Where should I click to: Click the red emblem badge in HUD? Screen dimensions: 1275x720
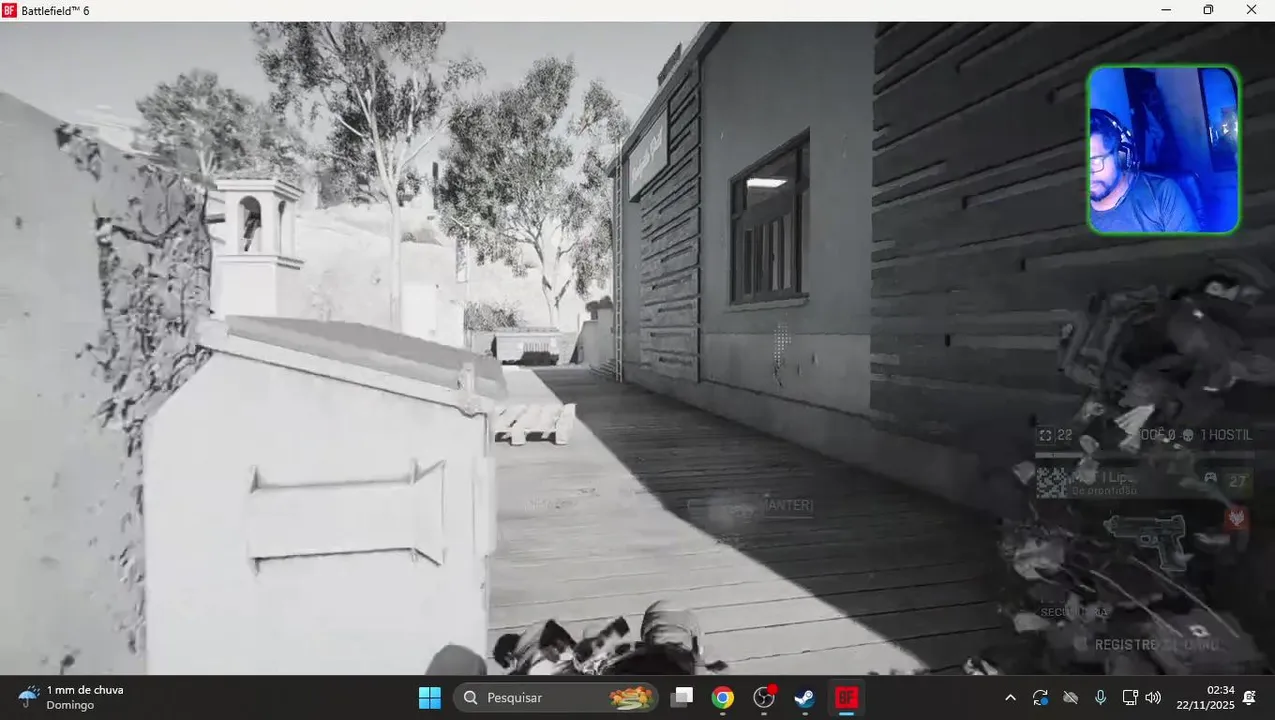click(1237, 518)
